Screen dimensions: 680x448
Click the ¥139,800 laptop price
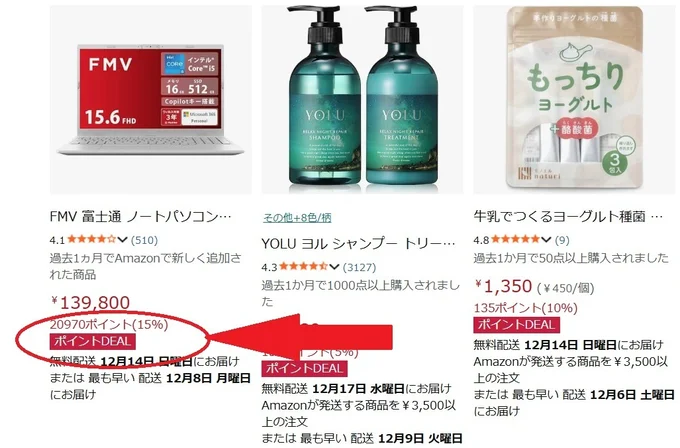(90, 302)
